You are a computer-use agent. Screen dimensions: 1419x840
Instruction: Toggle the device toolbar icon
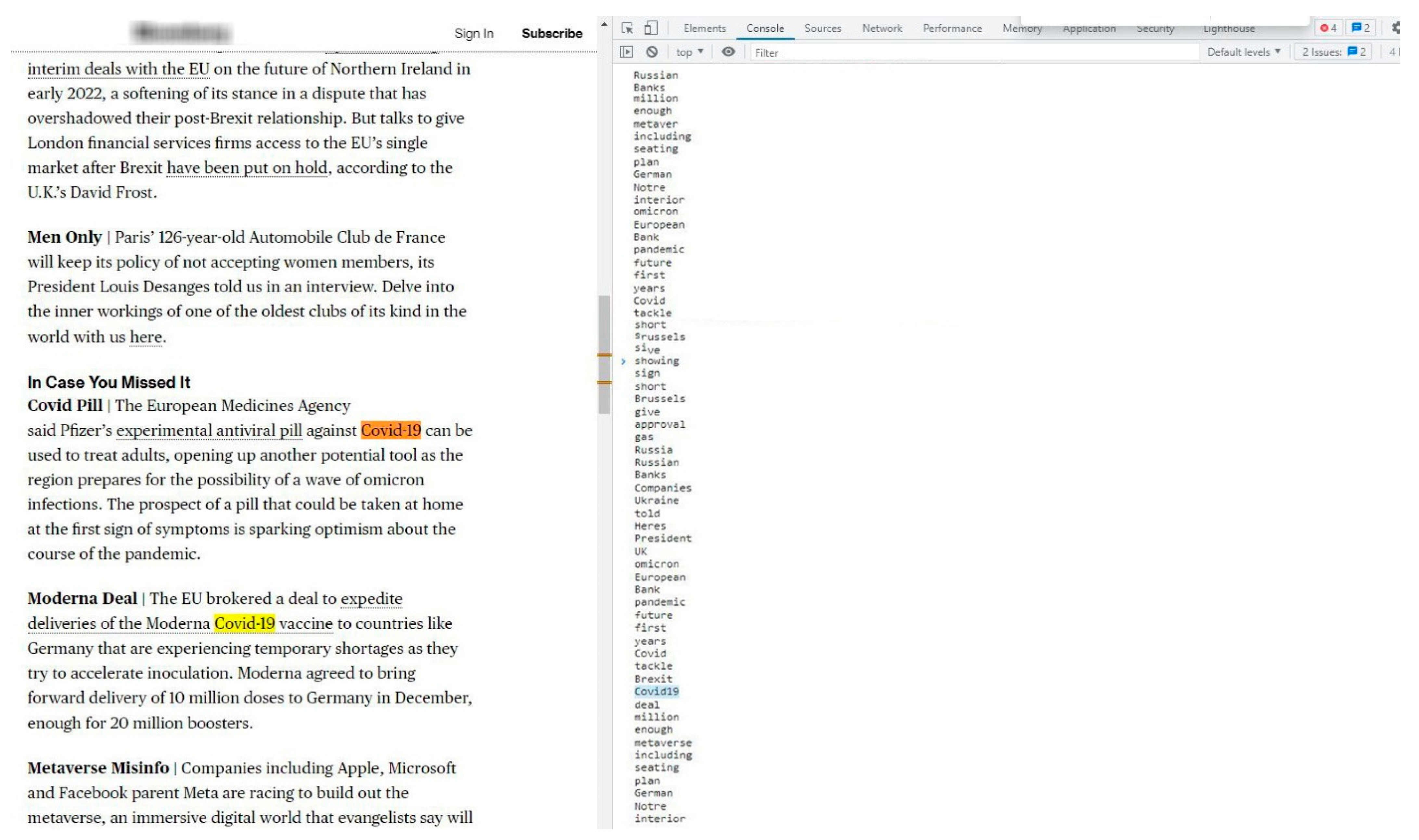pyautogui.click(x=651, y=28)
